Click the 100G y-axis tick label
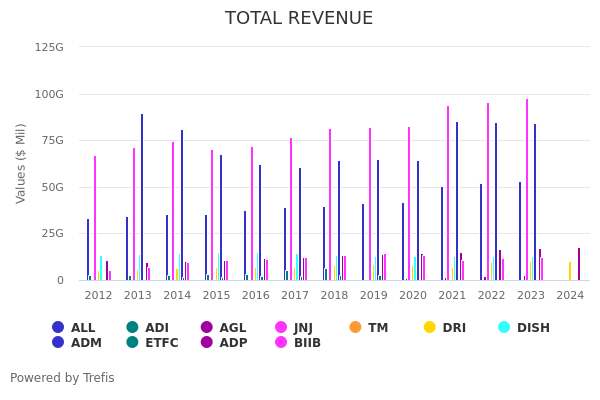 click(49, 94)
